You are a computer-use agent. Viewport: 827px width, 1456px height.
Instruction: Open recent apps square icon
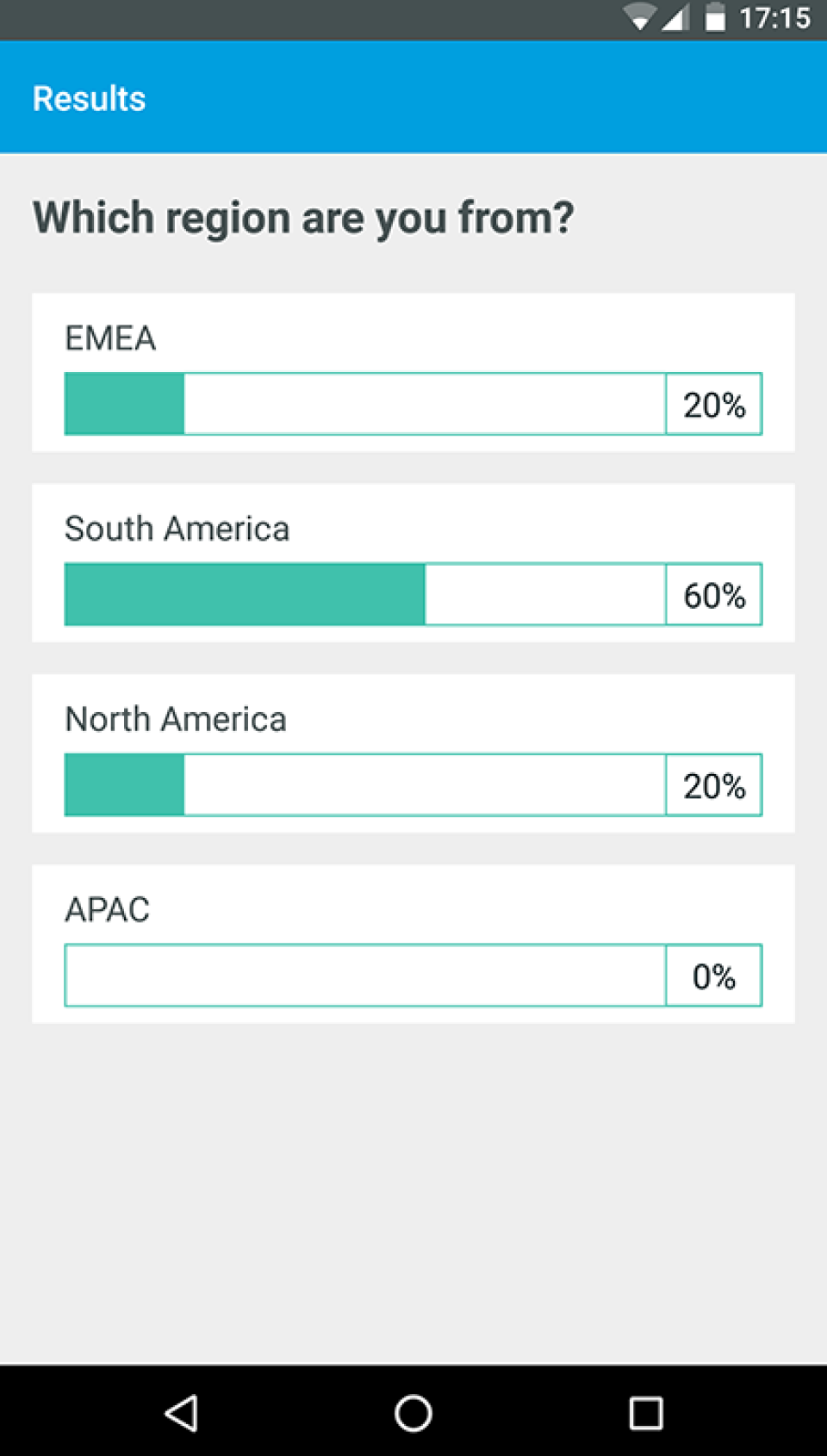tap(646, 1413)
